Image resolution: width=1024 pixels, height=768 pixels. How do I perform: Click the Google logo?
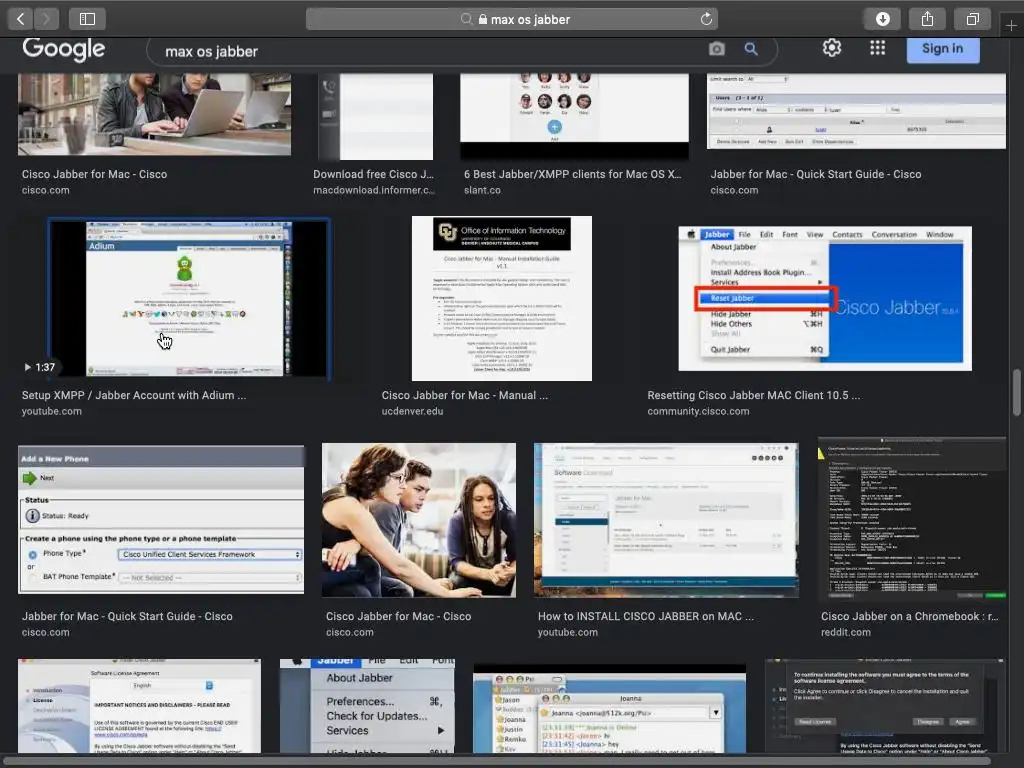click(x=63, y=49)
